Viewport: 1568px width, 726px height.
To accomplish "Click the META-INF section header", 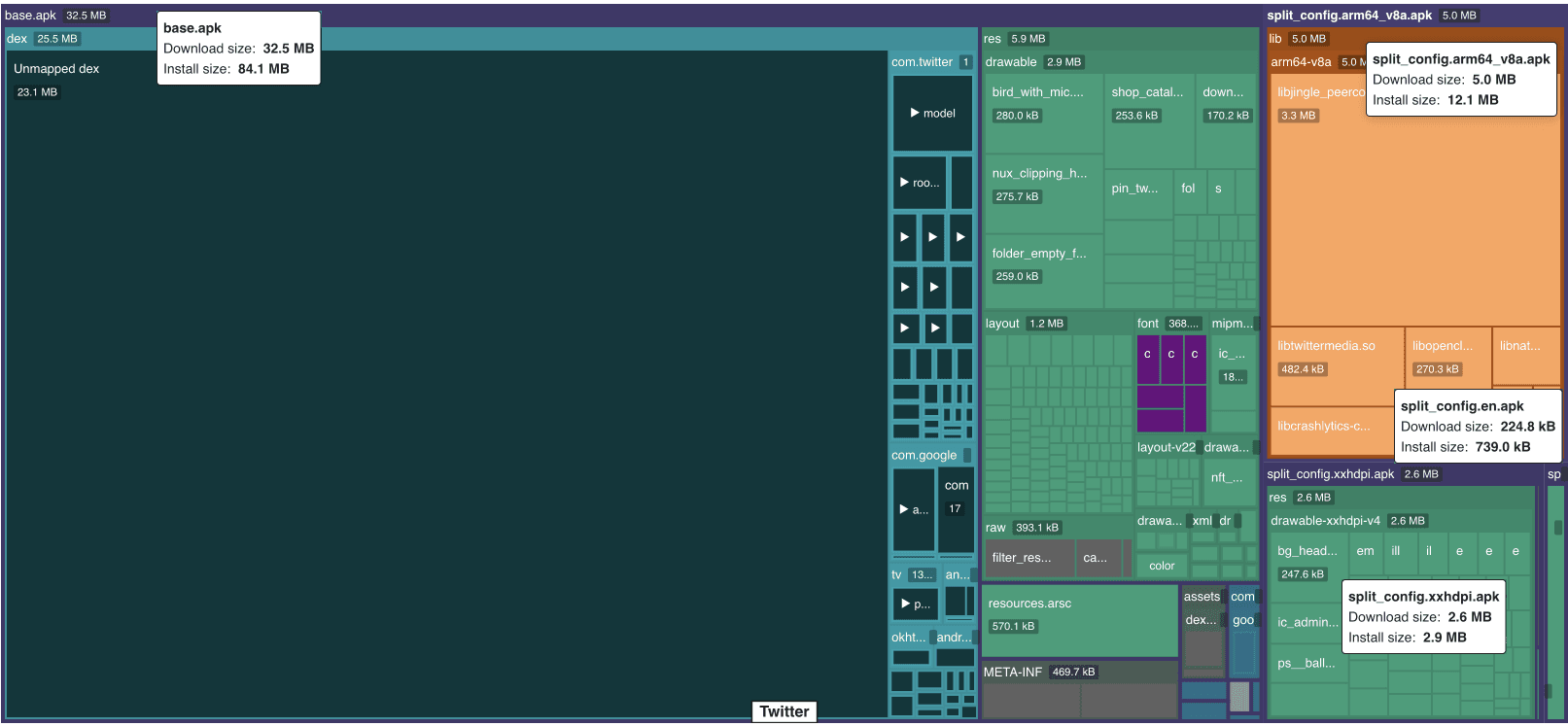I will [1012, 673].
